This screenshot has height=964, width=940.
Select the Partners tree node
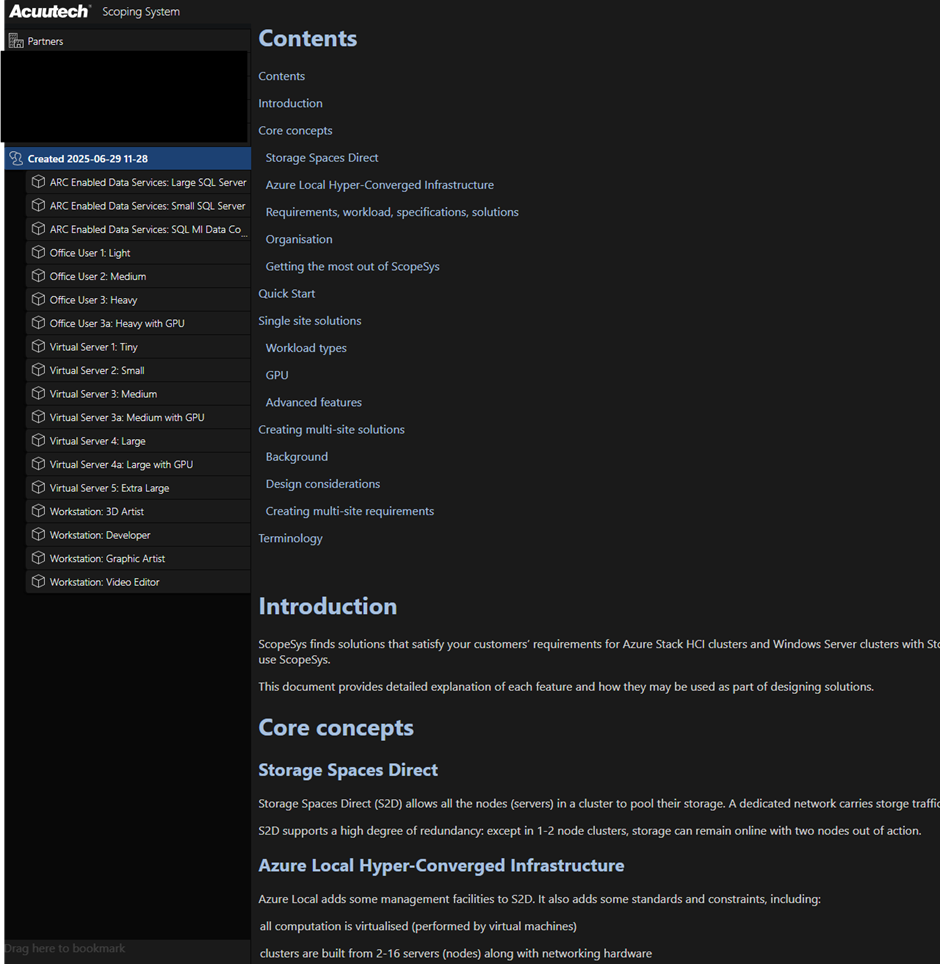127,41
